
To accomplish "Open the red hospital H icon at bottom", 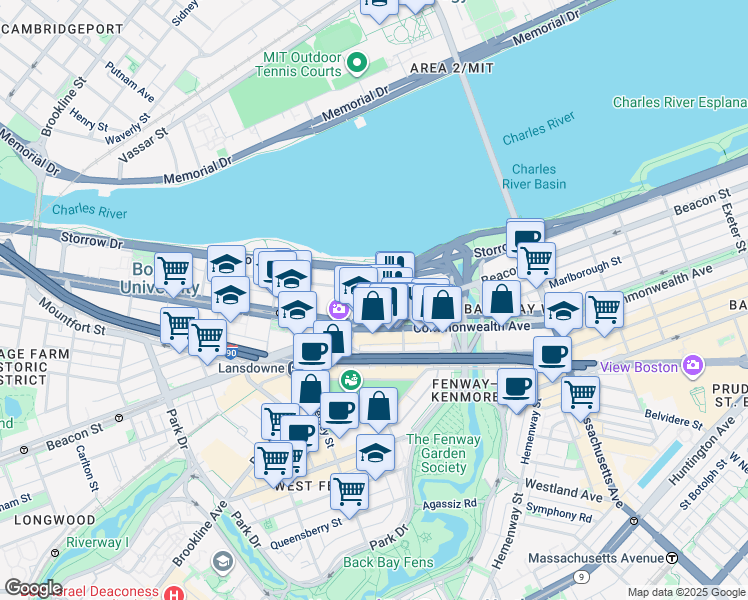I will 173,594.
